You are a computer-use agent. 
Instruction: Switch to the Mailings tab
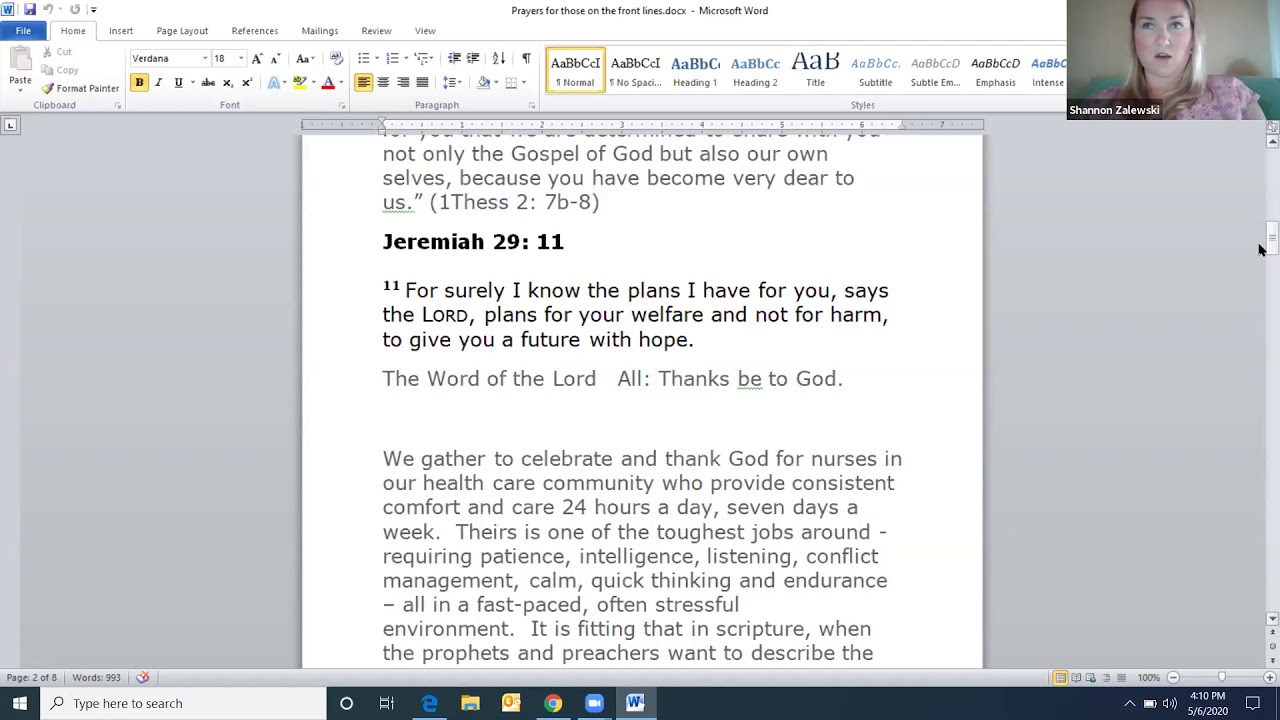[320, 31]
